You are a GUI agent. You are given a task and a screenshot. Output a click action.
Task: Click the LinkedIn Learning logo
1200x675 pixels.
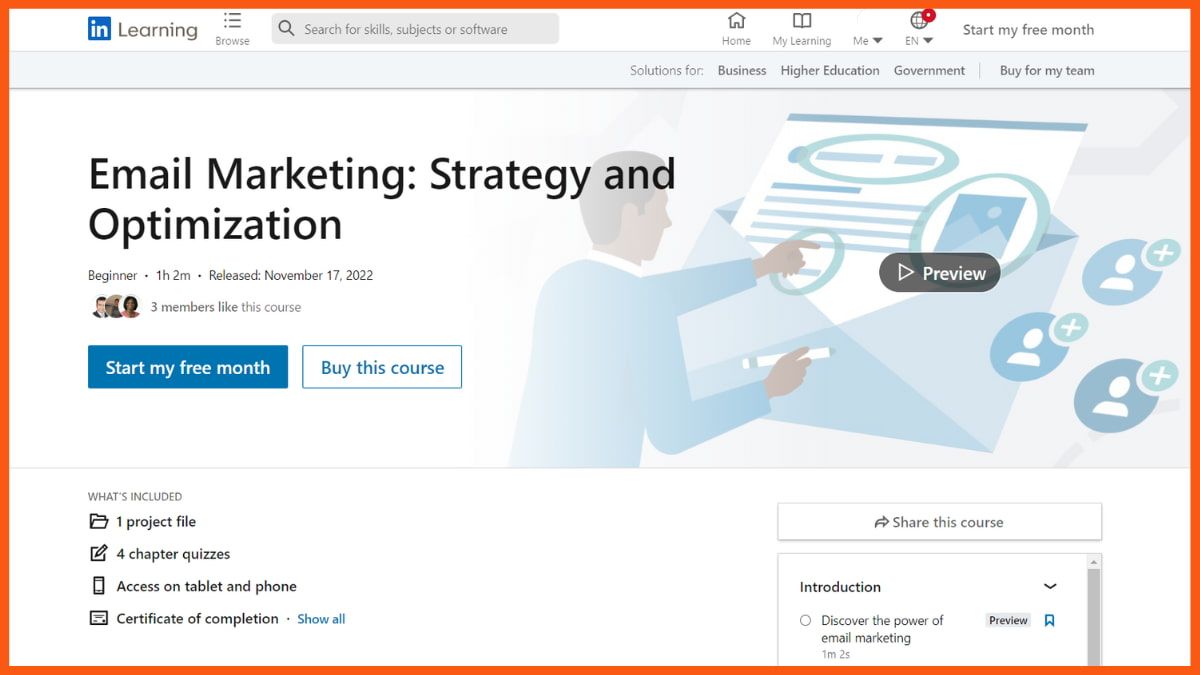click(140, 29)
